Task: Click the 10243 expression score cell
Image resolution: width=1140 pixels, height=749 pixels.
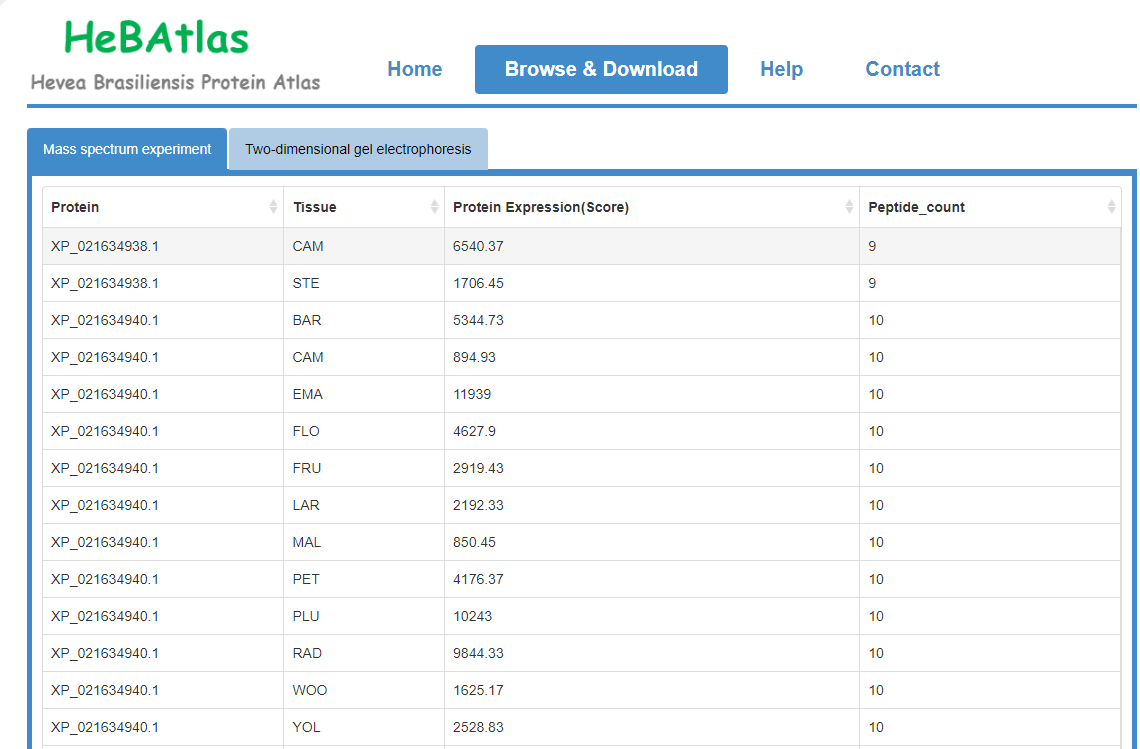Action: [472, 616]
